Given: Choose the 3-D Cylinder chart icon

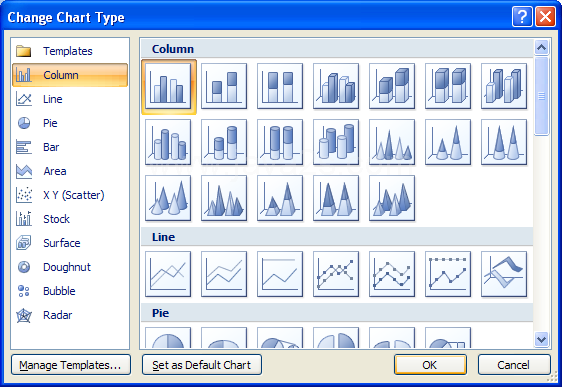Looking at the screenshot, I should coord(336,142).
